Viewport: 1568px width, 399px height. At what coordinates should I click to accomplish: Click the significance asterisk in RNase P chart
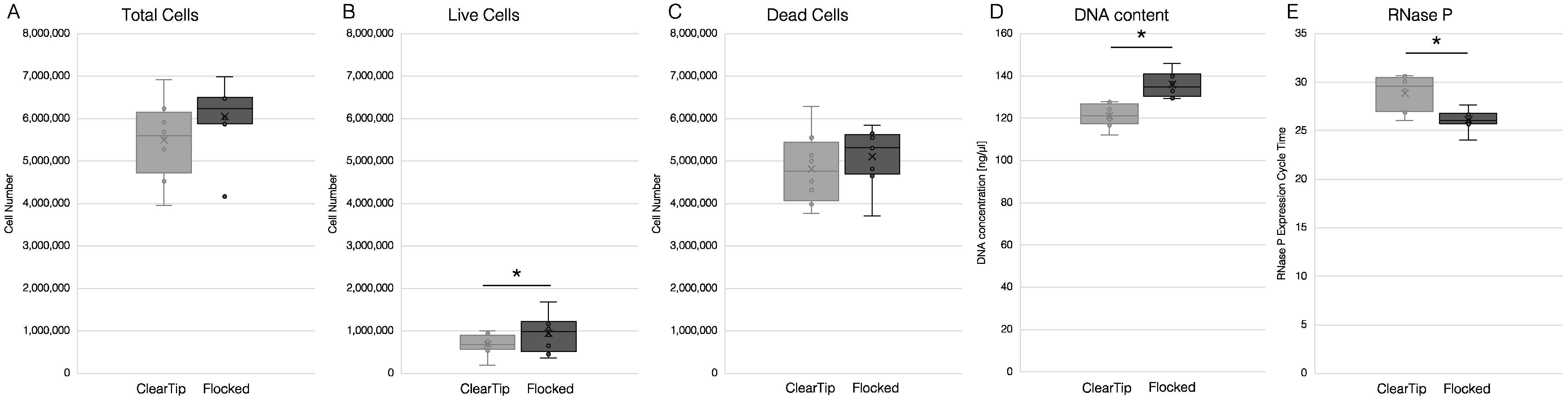pos(1436,42)
